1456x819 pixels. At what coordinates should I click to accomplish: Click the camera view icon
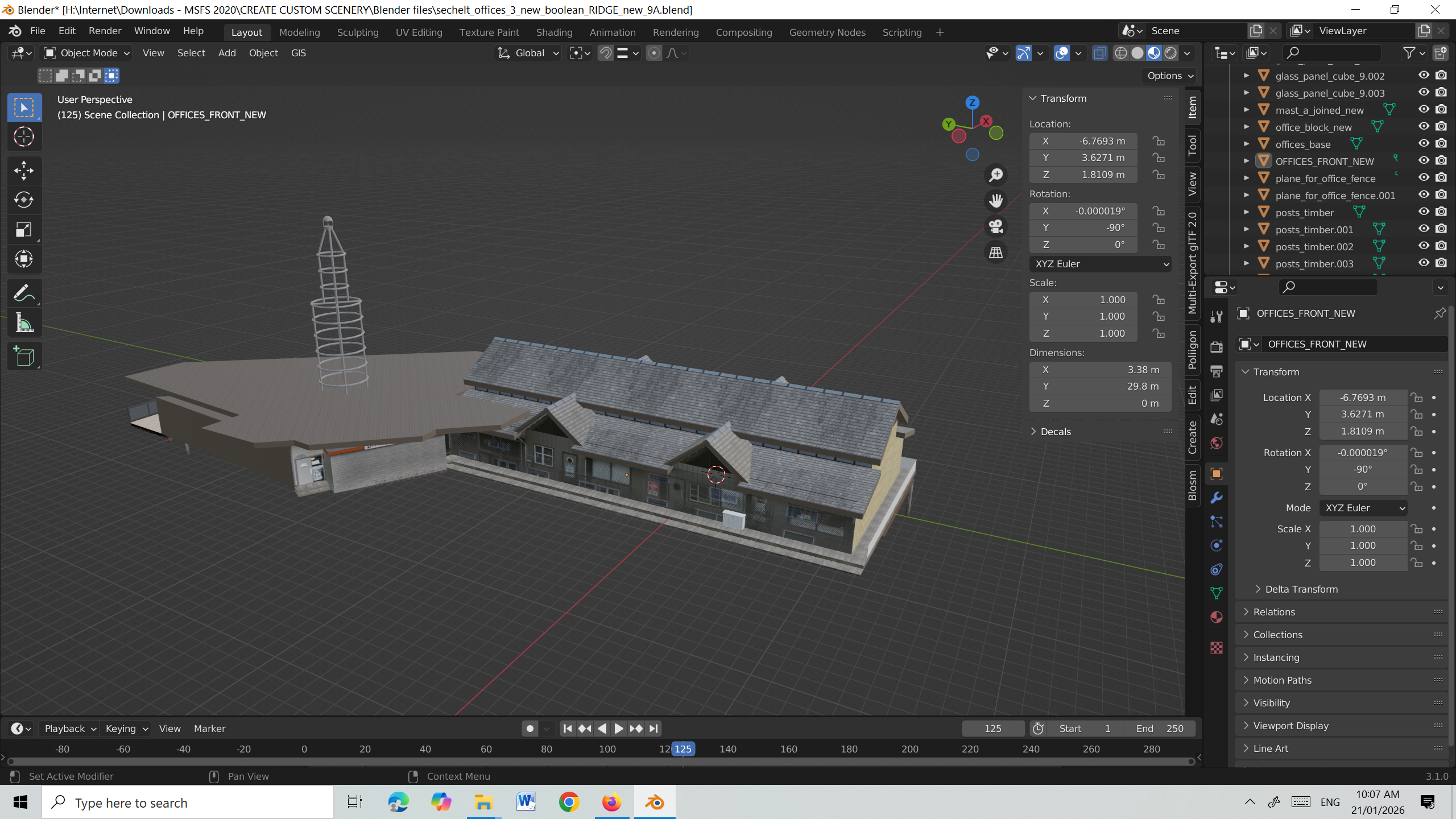[995, 226]
